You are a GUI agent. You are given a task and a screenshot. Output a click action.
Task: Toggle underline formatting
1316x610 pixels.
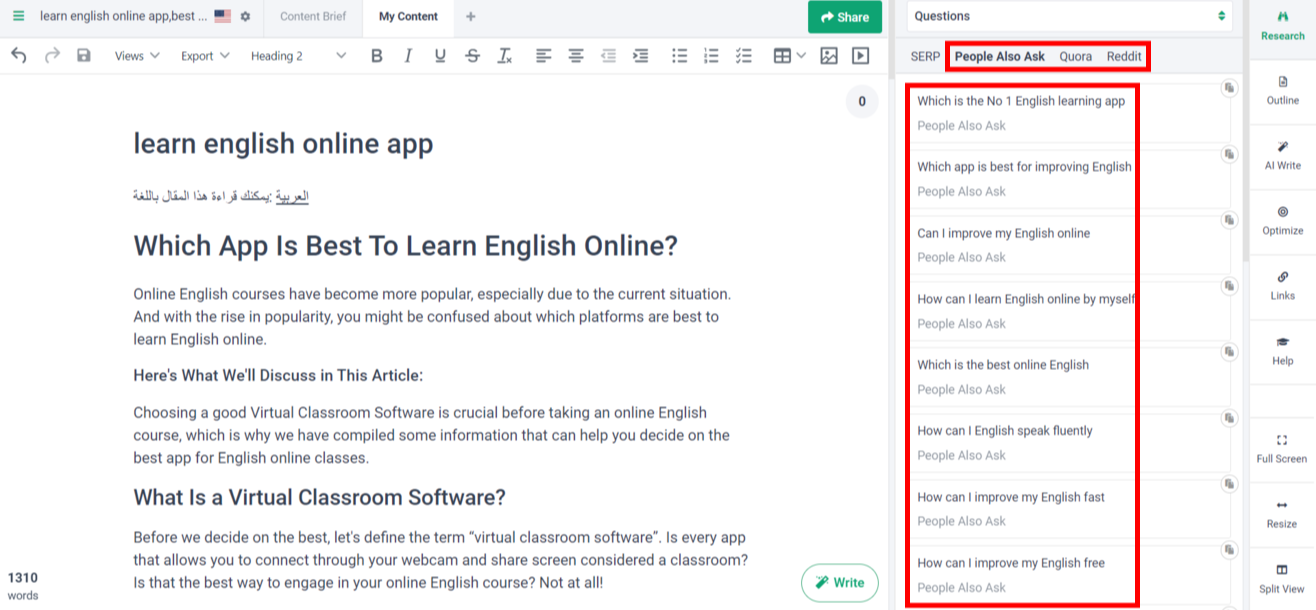[440, 56]
